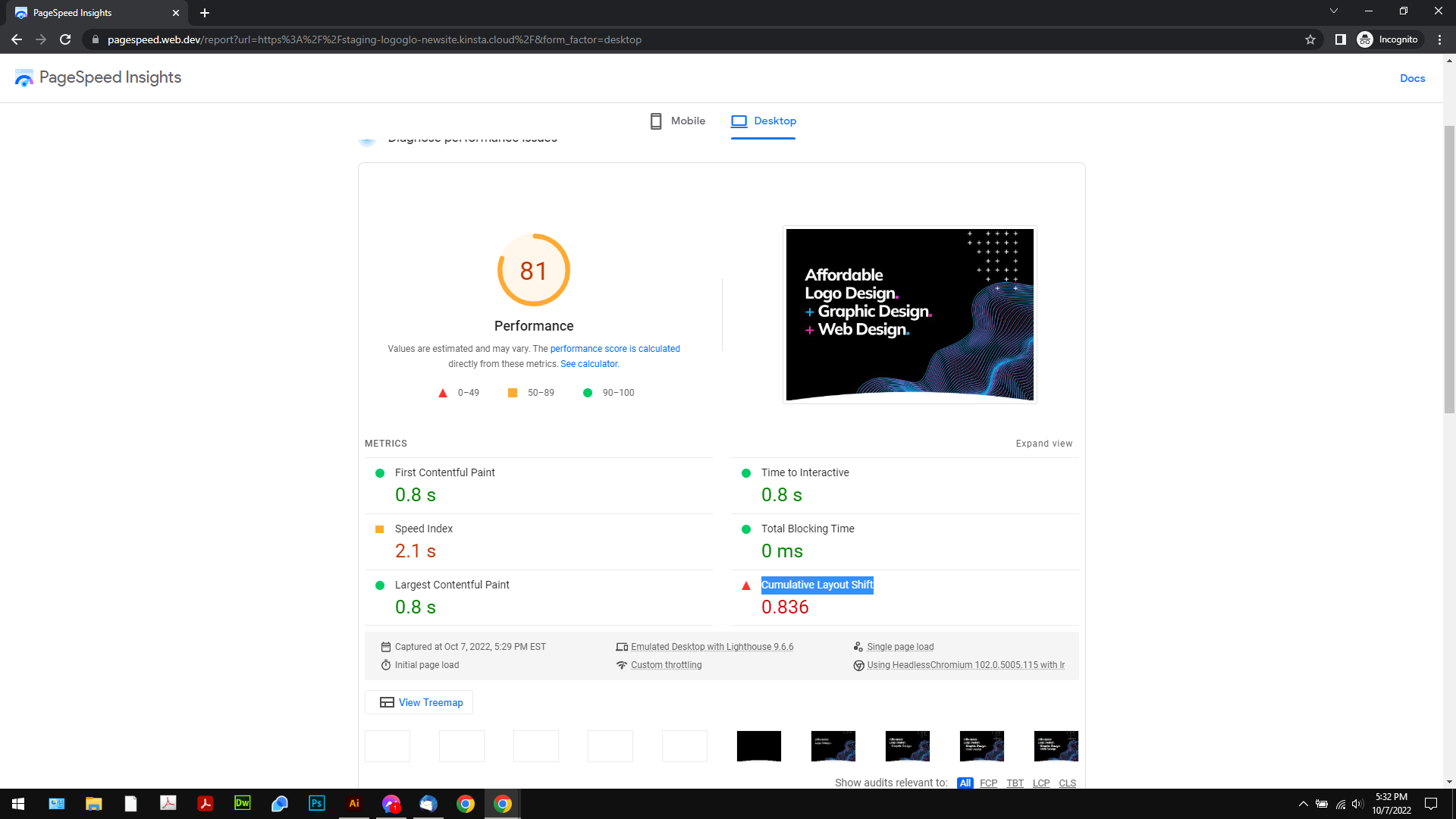Switch to the Mobile tab
1456x819 pixels.
[x=677, y=121]
